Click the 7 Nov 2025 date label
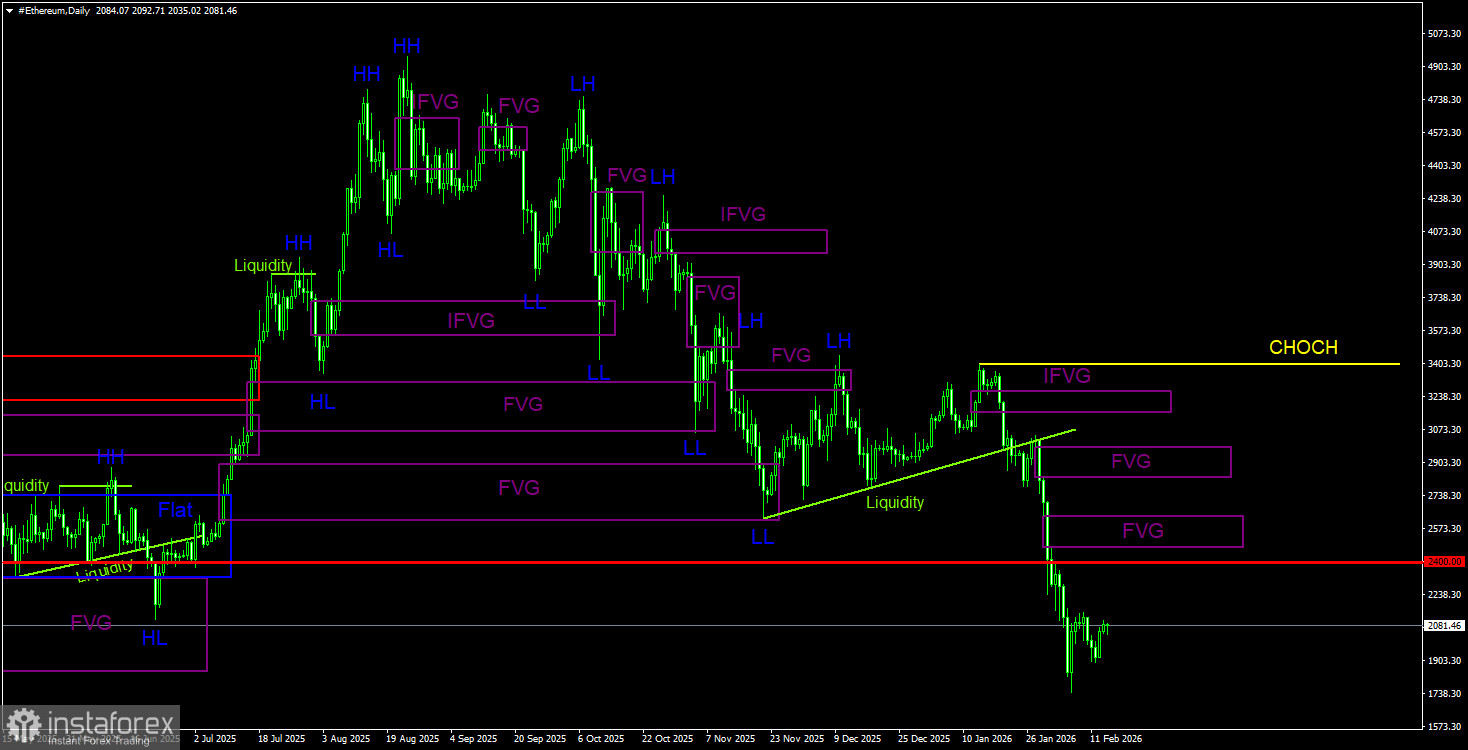 point(730,739)
